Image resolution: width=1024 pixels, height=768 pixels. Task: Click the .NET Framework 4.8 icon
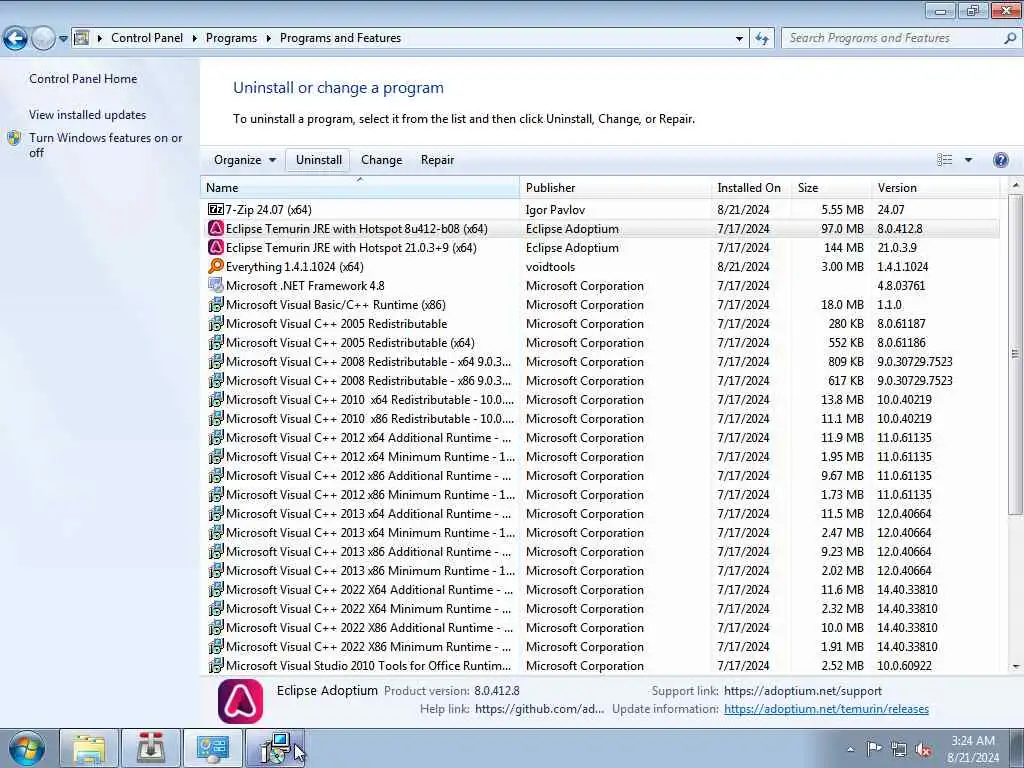216,285
